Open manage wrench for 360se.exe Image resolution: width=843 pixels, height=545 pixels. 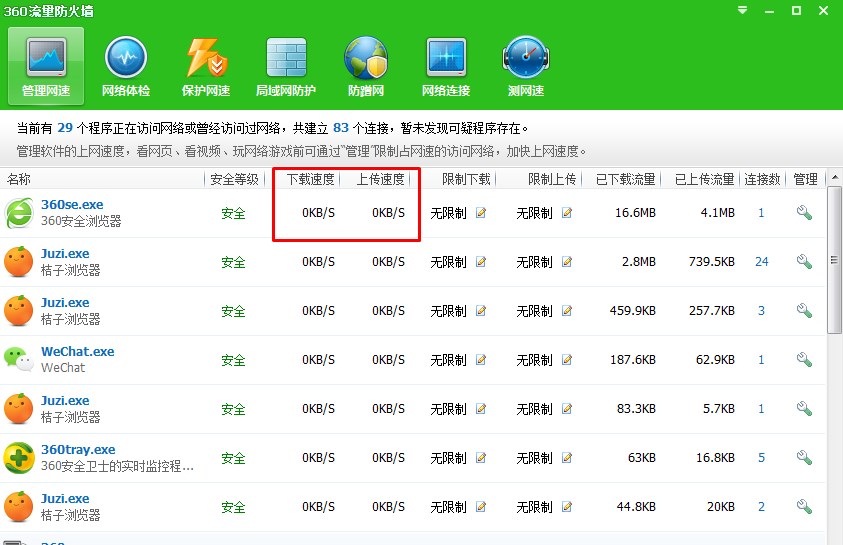[804, 213]
